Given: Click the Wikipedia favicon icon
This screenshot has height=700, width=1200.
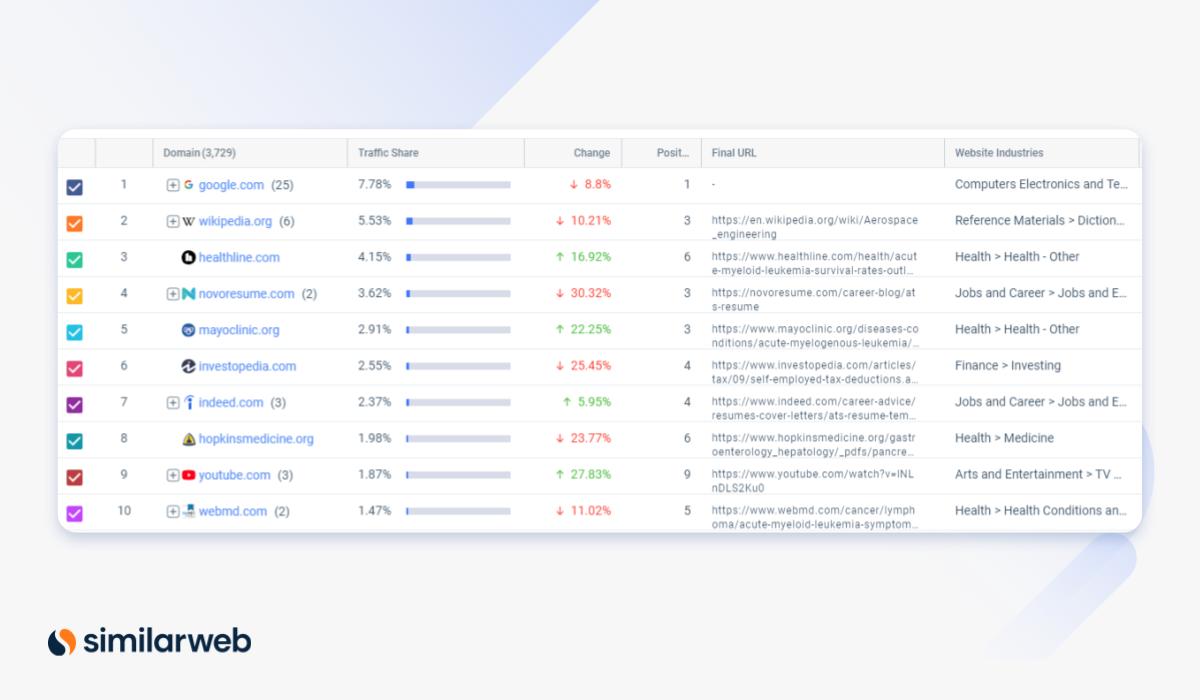Looking at the screenshot, I should (188, 221).
